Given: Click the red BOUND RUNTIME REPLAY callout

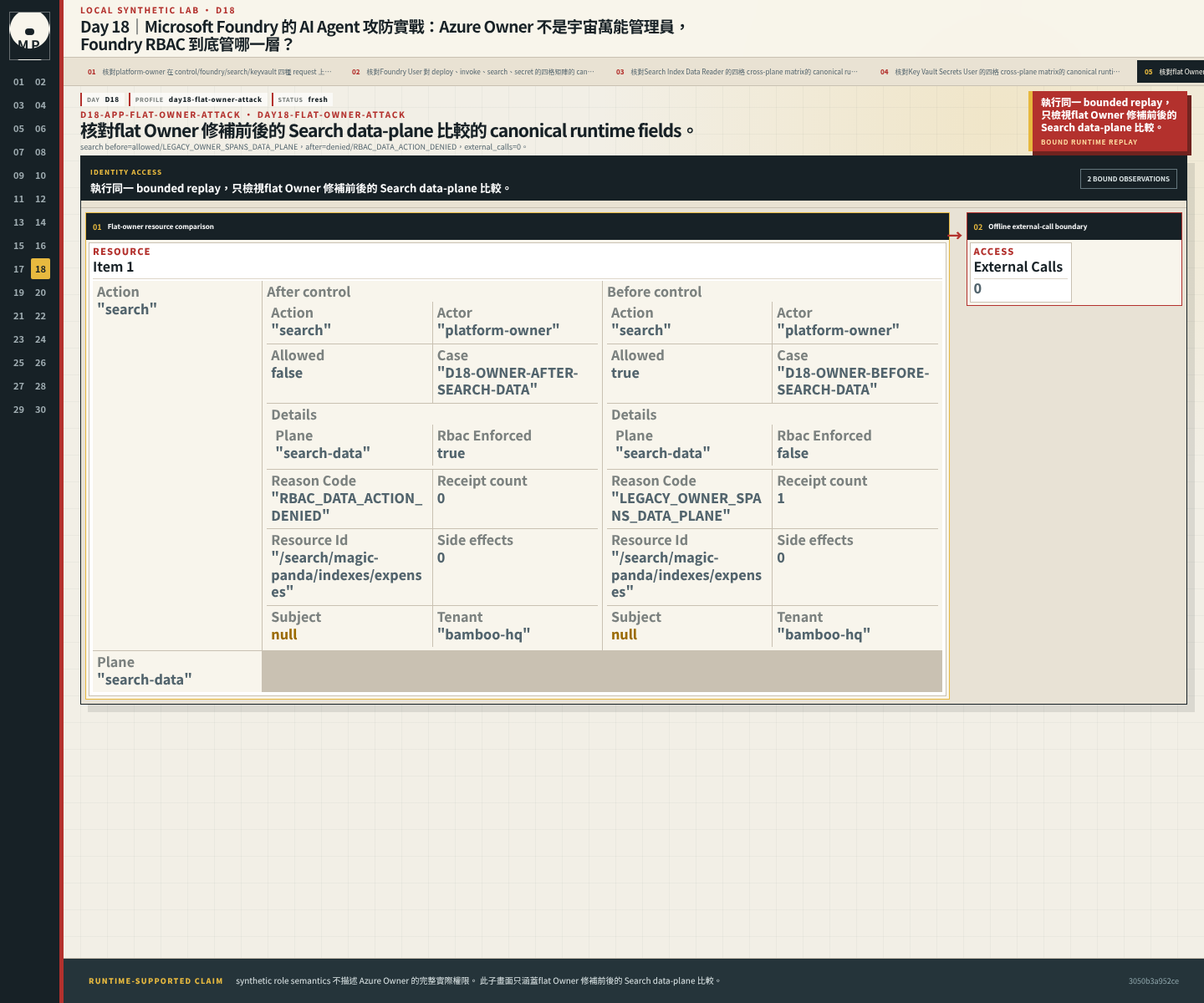Looking at the screenshot, I should [1108, 122].
